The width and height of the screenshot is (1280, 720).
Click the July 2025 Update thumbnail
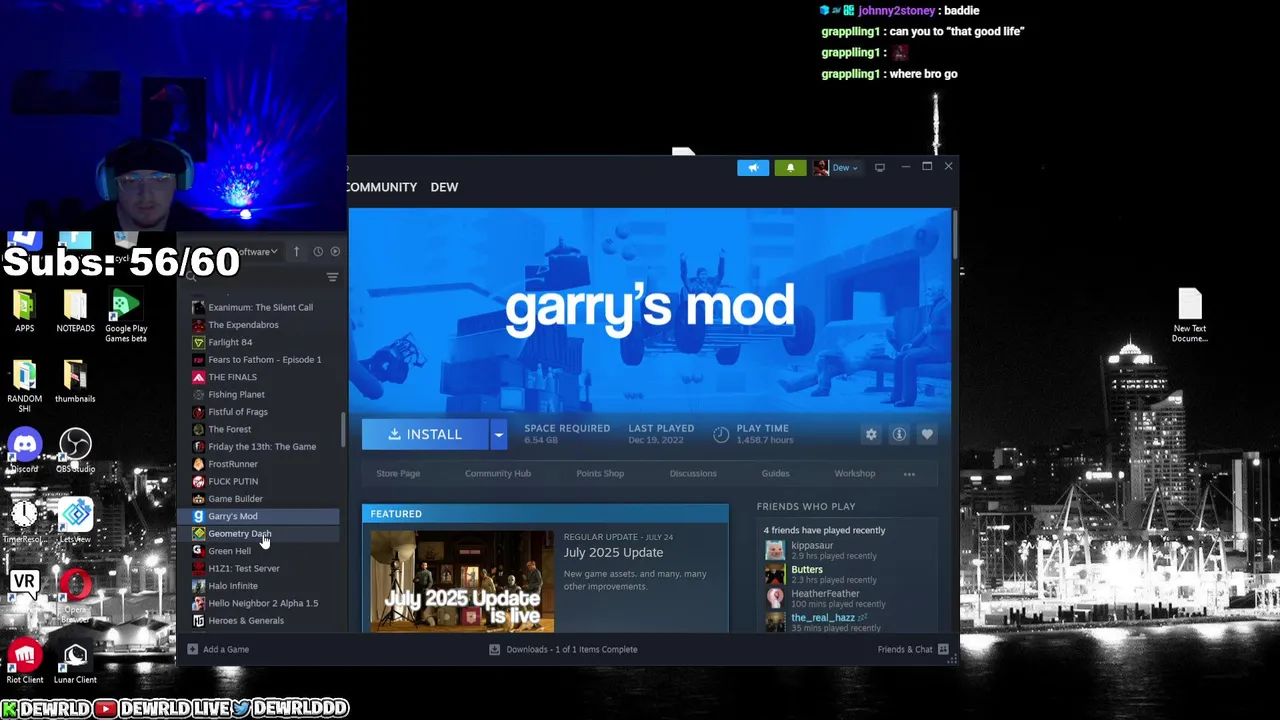(462, 581)
